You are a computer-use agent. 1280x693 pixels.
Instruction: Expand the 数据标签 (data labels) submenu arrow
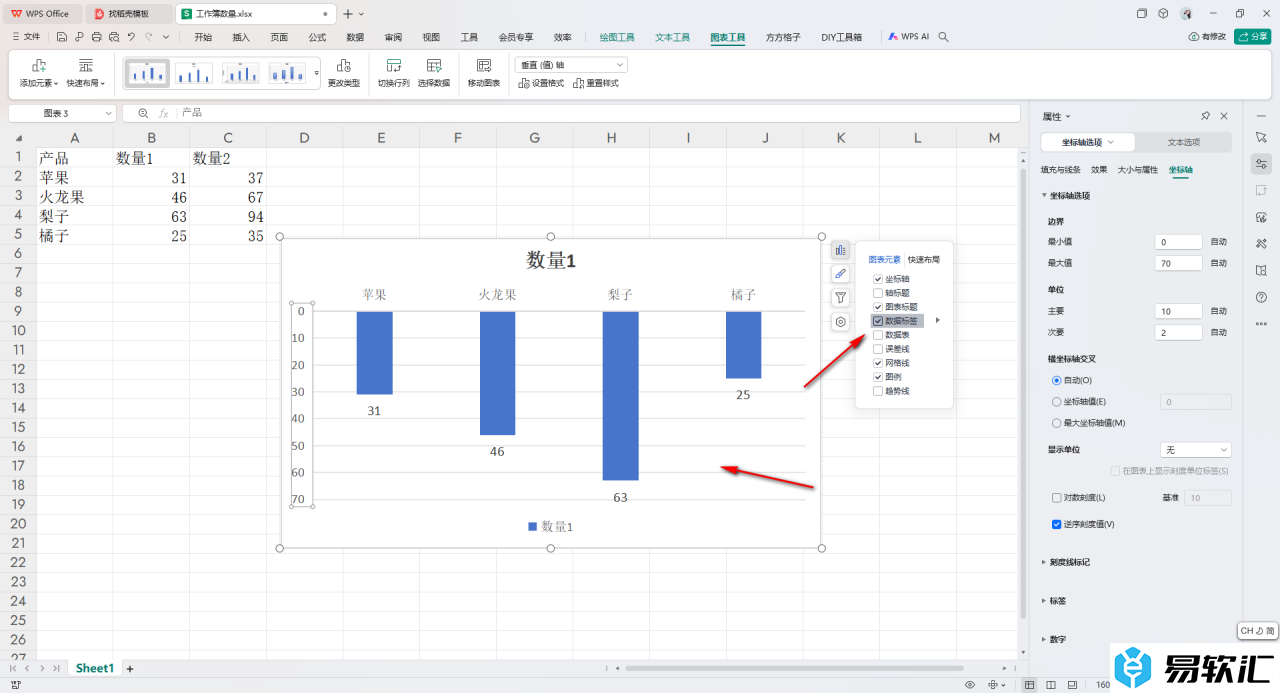point(938,321)
